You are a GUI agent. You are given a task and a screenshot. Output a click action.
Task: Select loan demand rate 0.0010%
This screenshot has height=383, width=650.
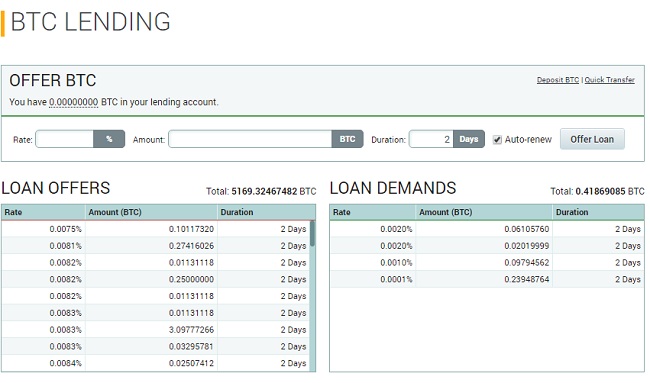pyautogui.click(x=396, y=263)
